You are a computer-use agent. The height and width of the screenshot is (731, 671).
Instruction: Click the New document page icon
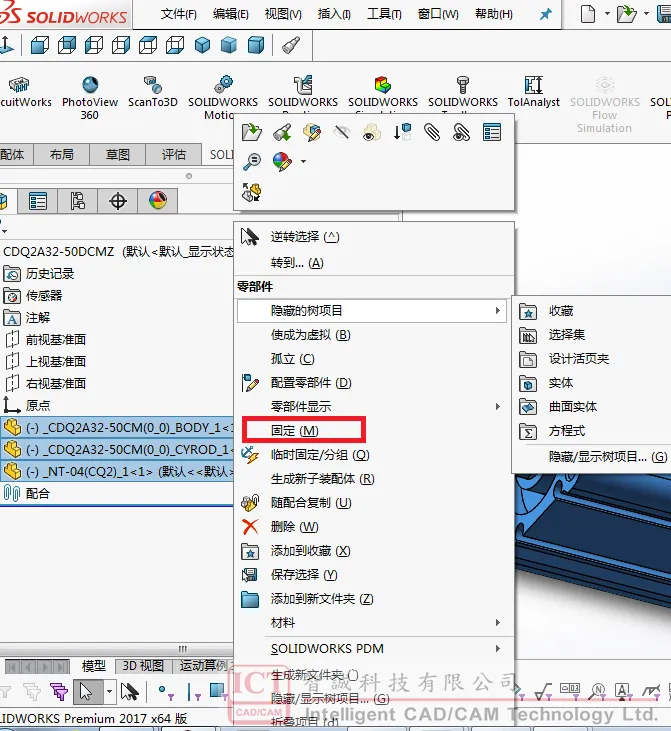[x=588, y=14]
